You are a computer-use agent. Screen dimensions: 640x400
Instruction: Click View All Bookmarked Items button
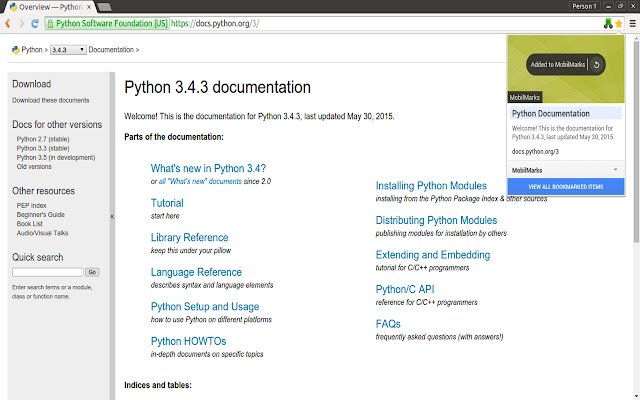point(566,187)
